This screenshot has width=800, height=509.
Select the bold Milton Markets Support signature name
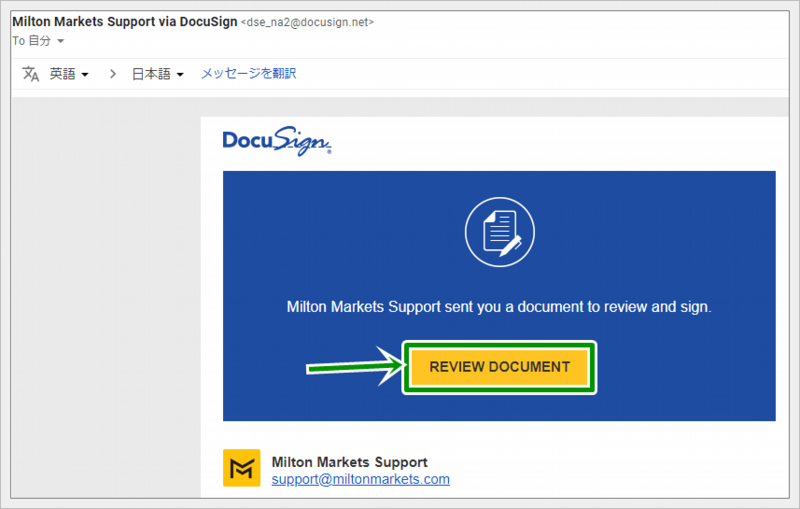click(x=349, y=462)
